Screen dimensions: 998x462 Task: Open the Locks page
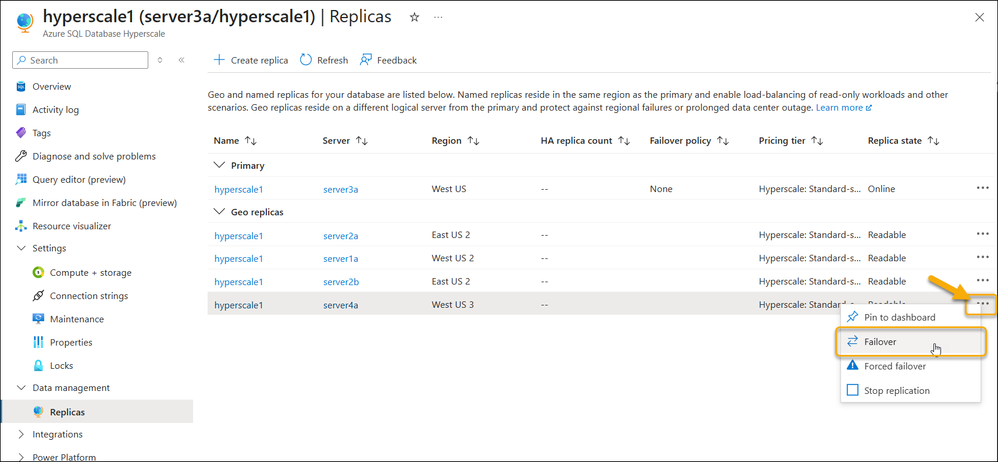(x=61, y=365)
